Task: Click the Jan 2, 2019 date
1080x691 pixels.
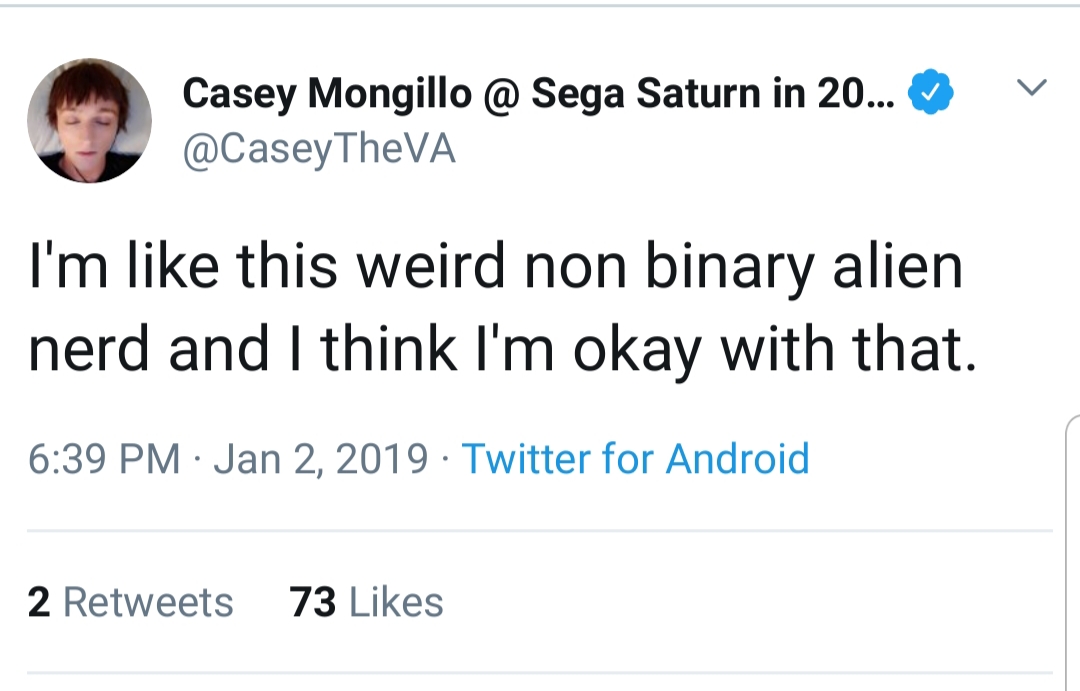Action: [x=320, y=459]
